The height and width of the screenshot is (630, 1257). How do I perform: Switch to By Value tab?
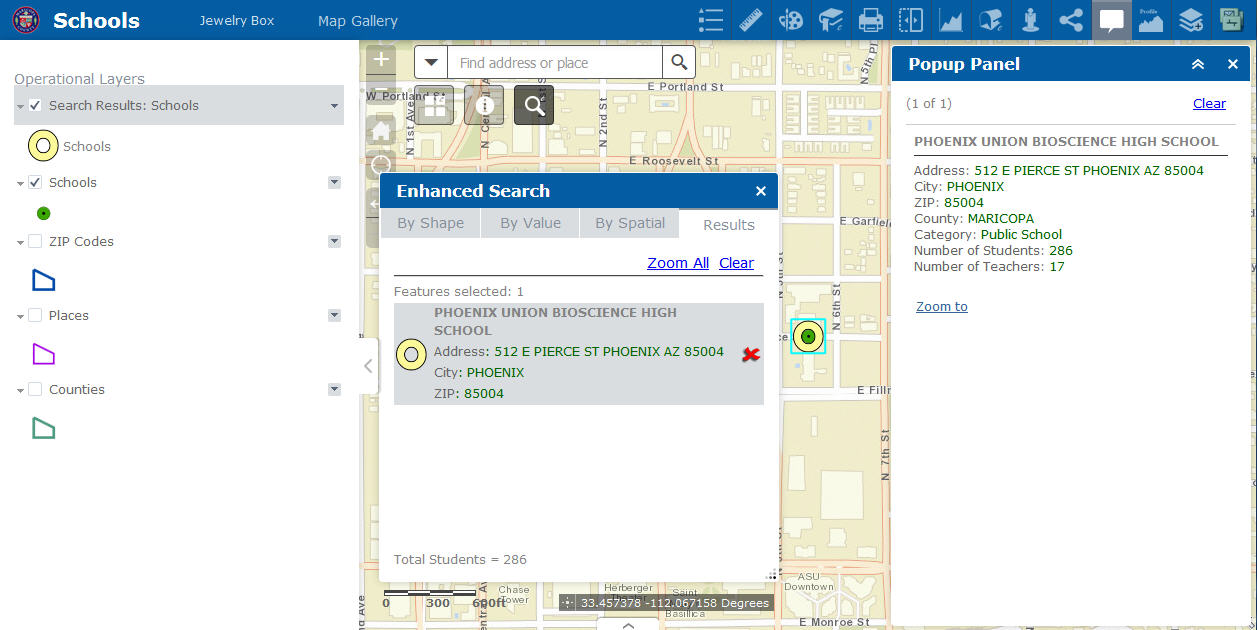(530, 223)
